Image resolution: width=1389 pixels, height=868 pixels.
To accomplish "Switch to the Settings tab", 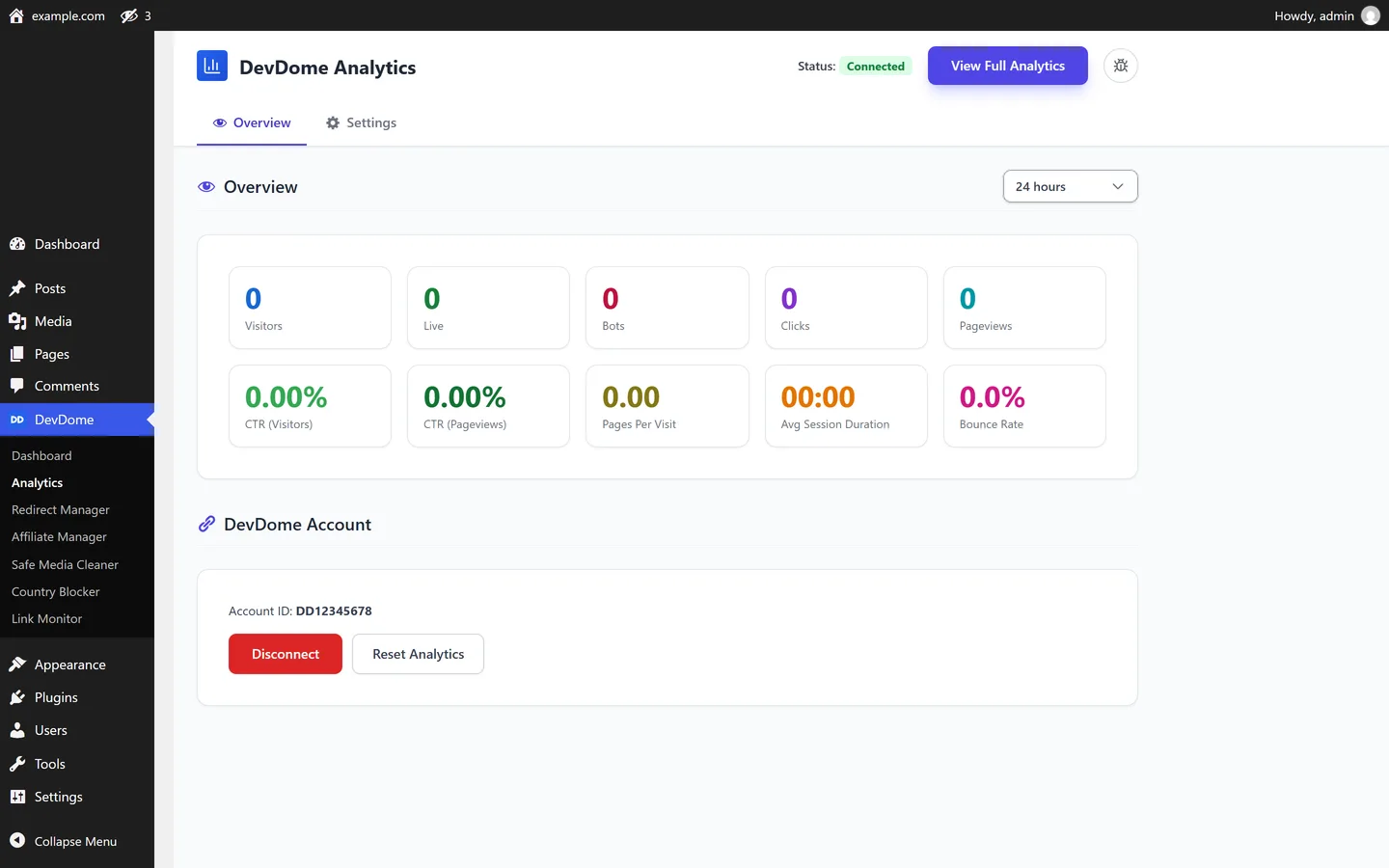I will pyautogui.click(x=361, y=122).
